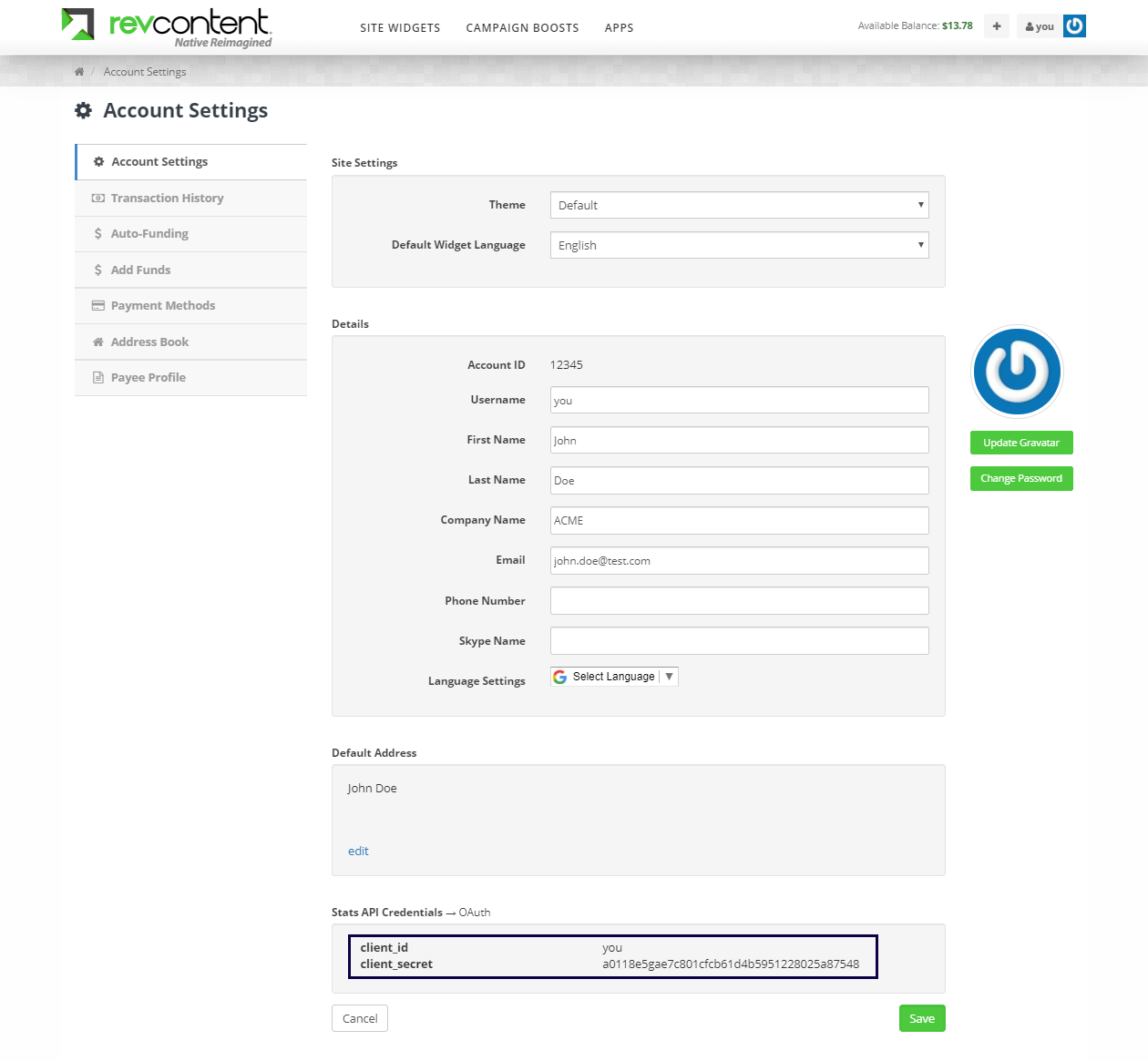The height and width of the screenshot is (1061, 1148).
Task: Open Payee Profile page
Action: point(149,378)
